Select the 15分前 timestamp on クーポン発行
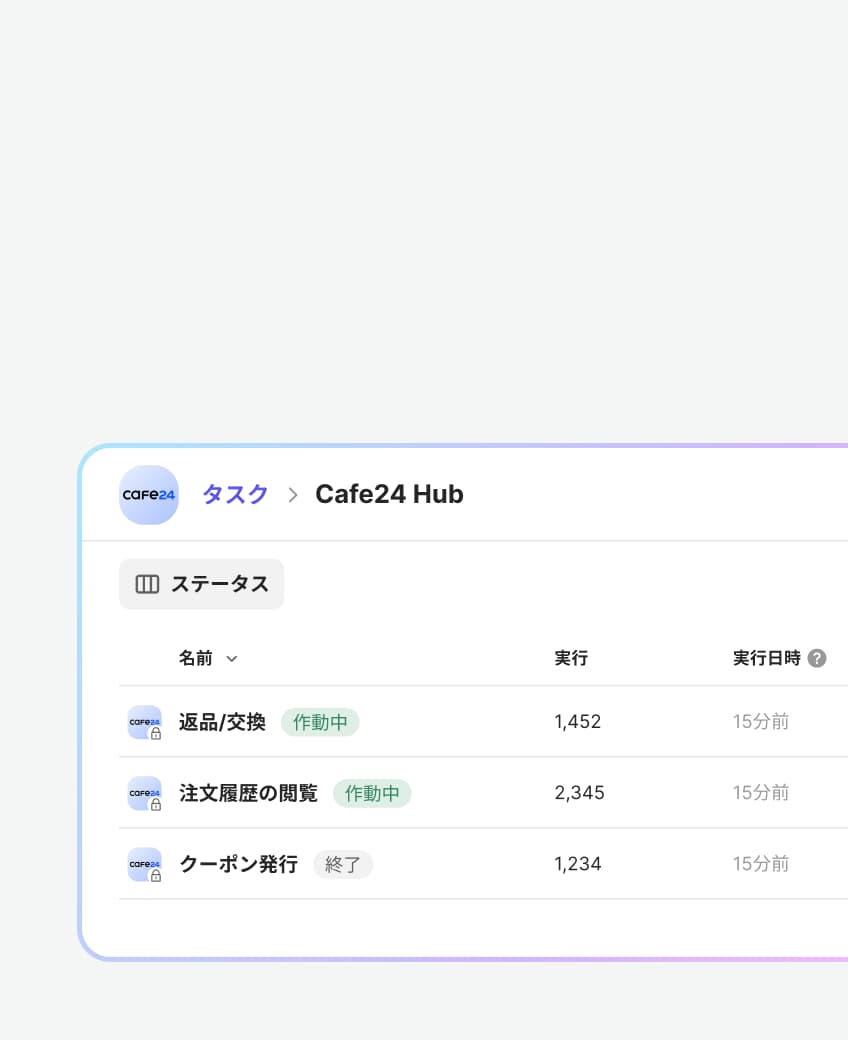This screenshot has width=848, height=1040. click(x=761, y=864)
